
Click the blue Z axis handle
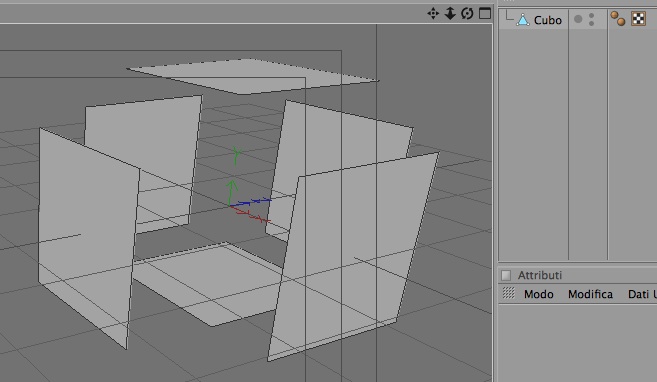(251, 202)
